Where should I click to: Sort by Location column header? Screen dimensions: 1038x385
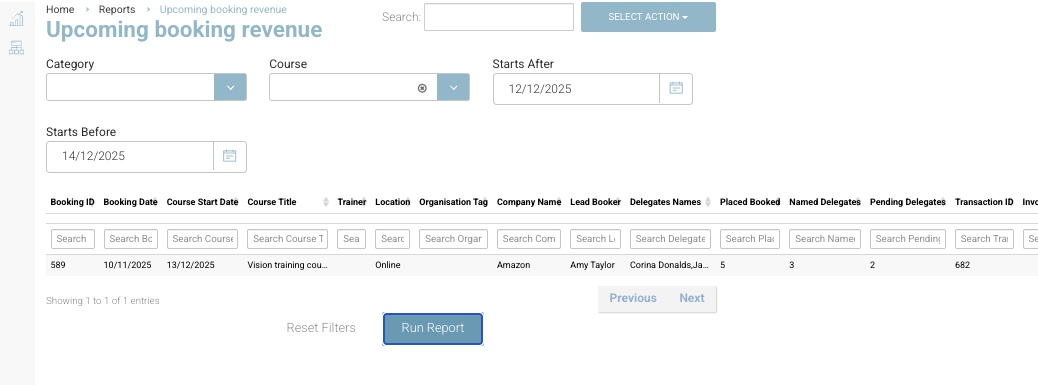[x=393, y=202]
